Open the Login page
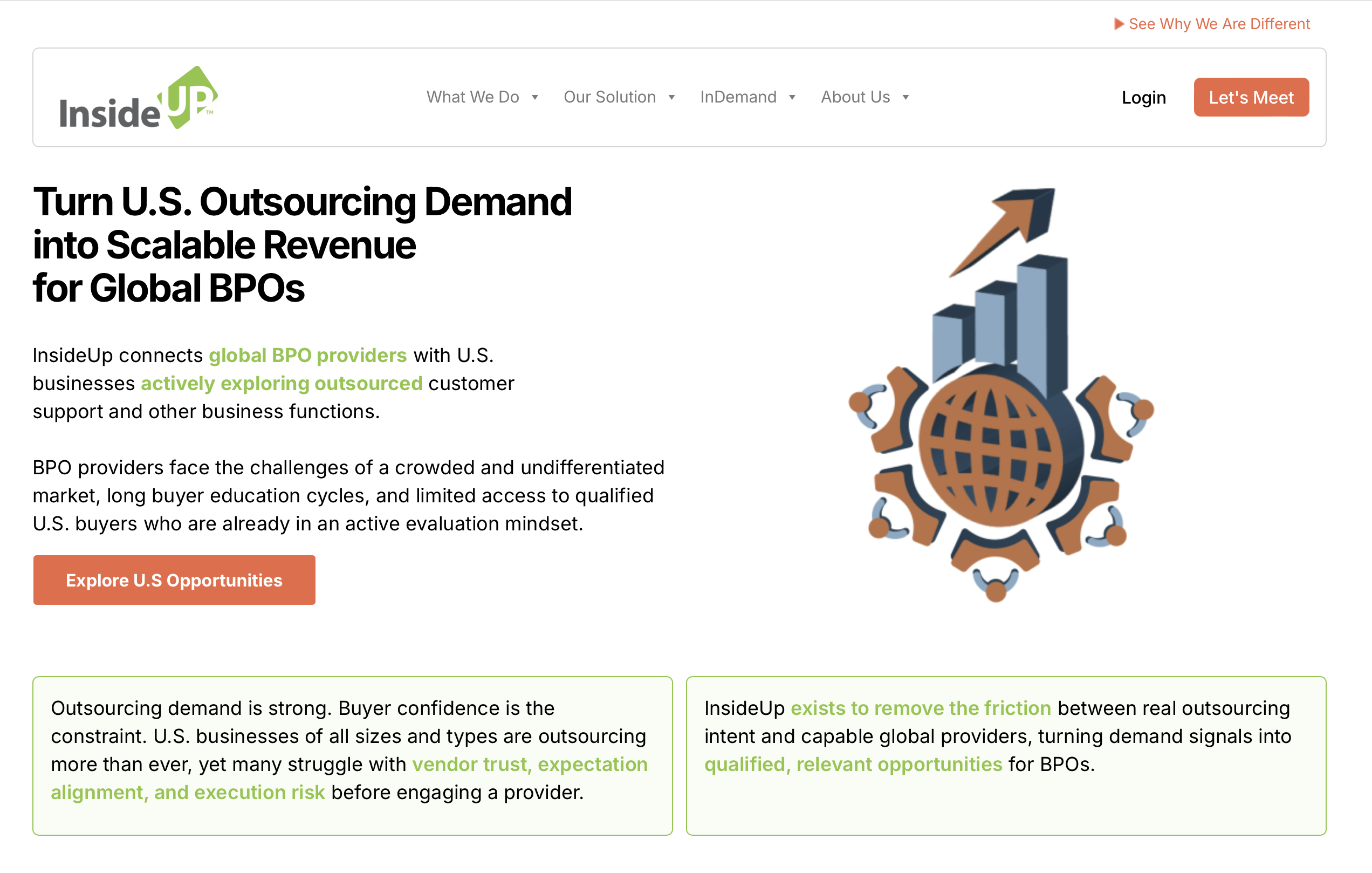This screenshot has width=1372, height=873. coord(1143,98)
